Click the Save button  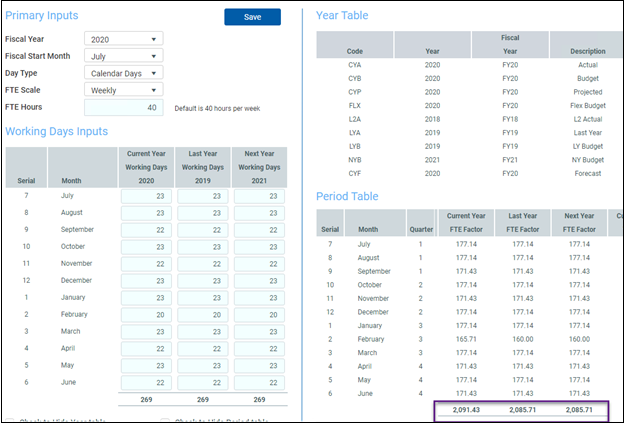252,17
